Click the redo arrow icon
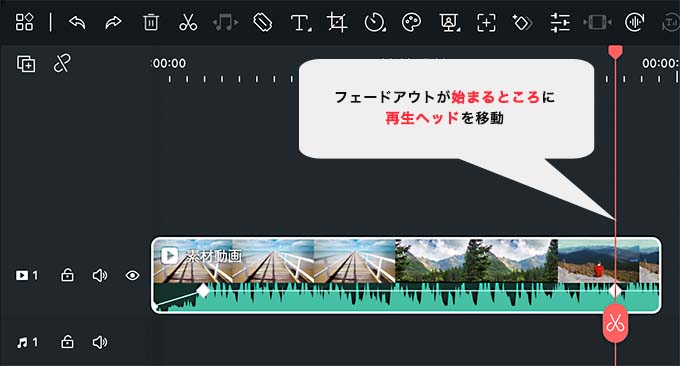Image resolution: width=680 pixels, height=366 pixels. tap(114, 22)
